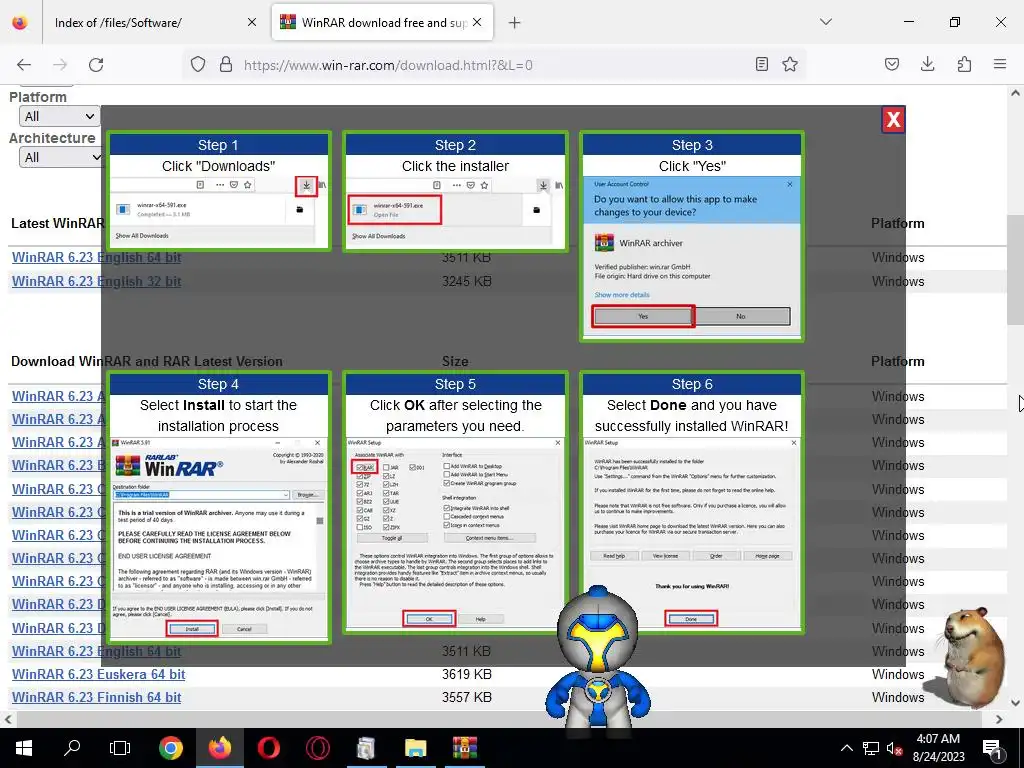Open muted volume tray icon
Image resolution: width=1024 pixels, height=768 pixels.
(894, 748)
